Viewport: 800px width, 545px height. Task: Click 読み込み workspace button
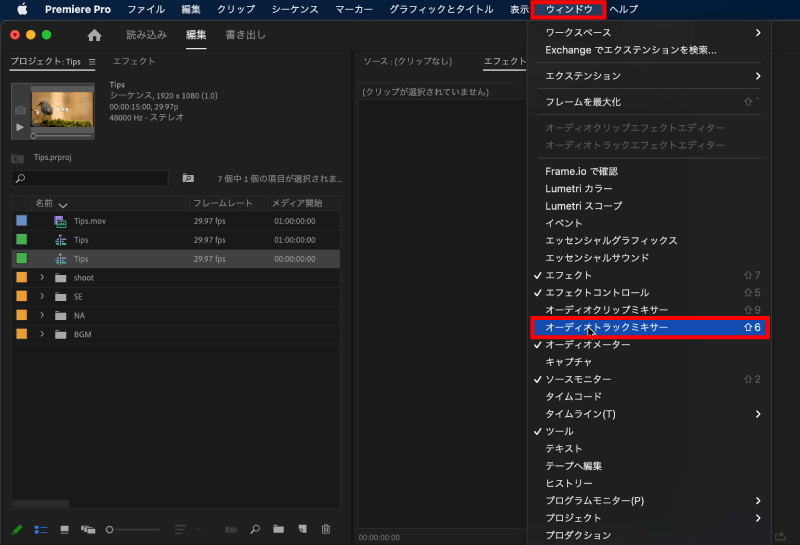[146, 35]
